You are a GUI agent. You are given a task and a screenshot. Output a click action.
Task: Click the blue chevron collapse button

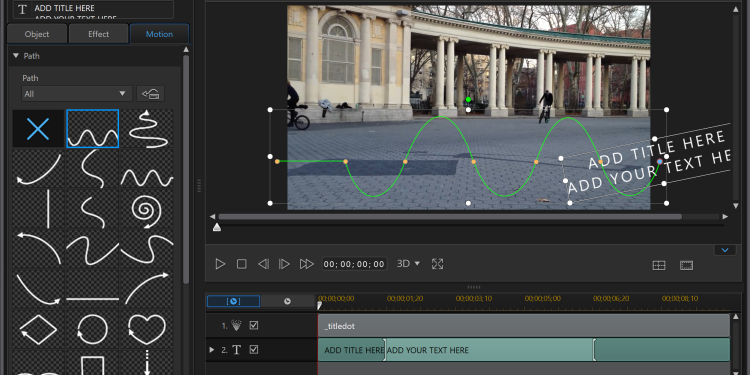(x=725, y=250)
